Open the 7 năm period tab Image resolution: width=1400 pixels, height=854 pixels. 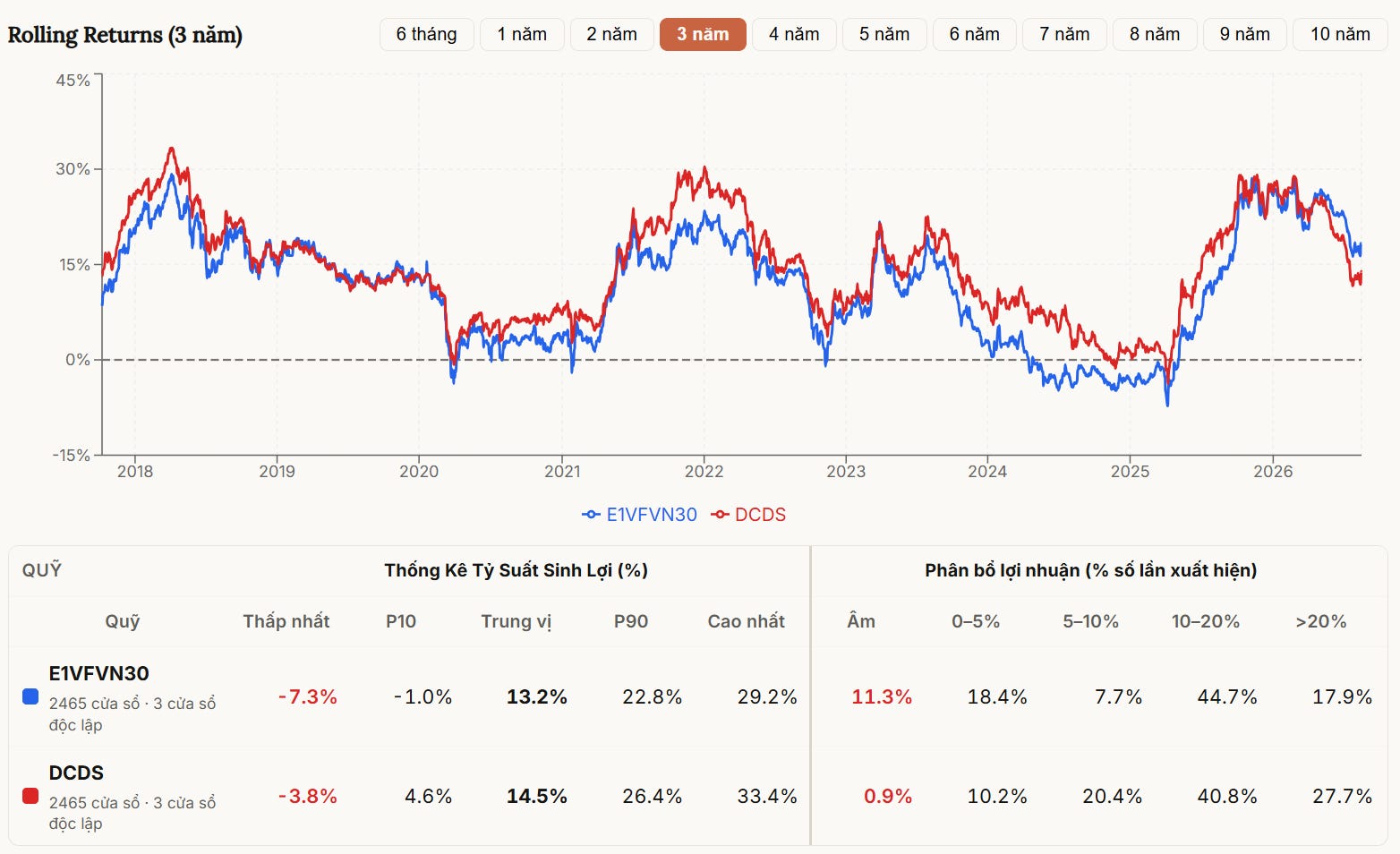1064,34
